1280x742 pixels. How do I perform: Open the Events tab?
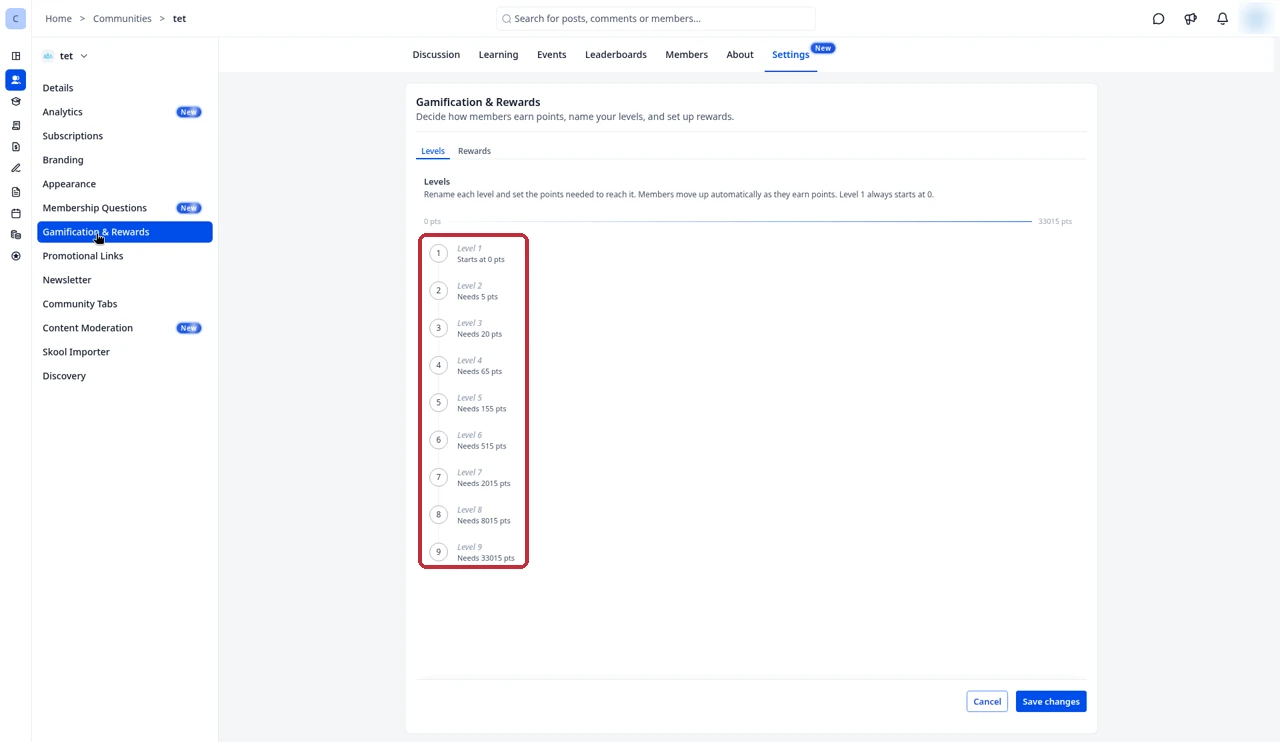551,55
